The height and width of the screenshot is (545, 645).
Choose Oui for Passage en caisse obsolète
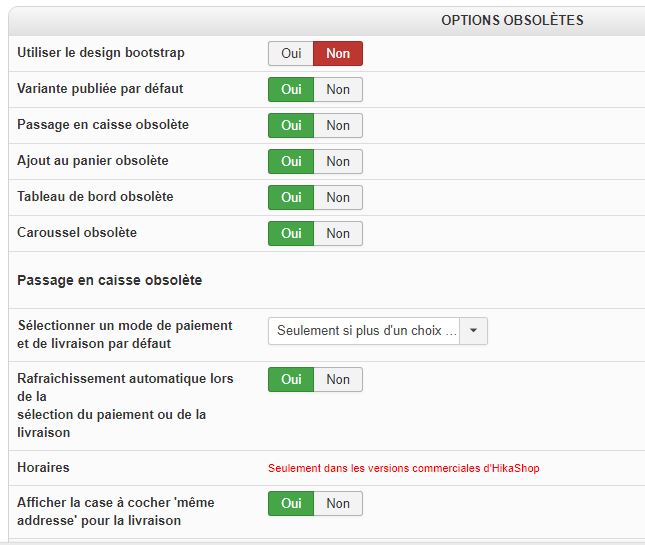click(x=291, y=125)
